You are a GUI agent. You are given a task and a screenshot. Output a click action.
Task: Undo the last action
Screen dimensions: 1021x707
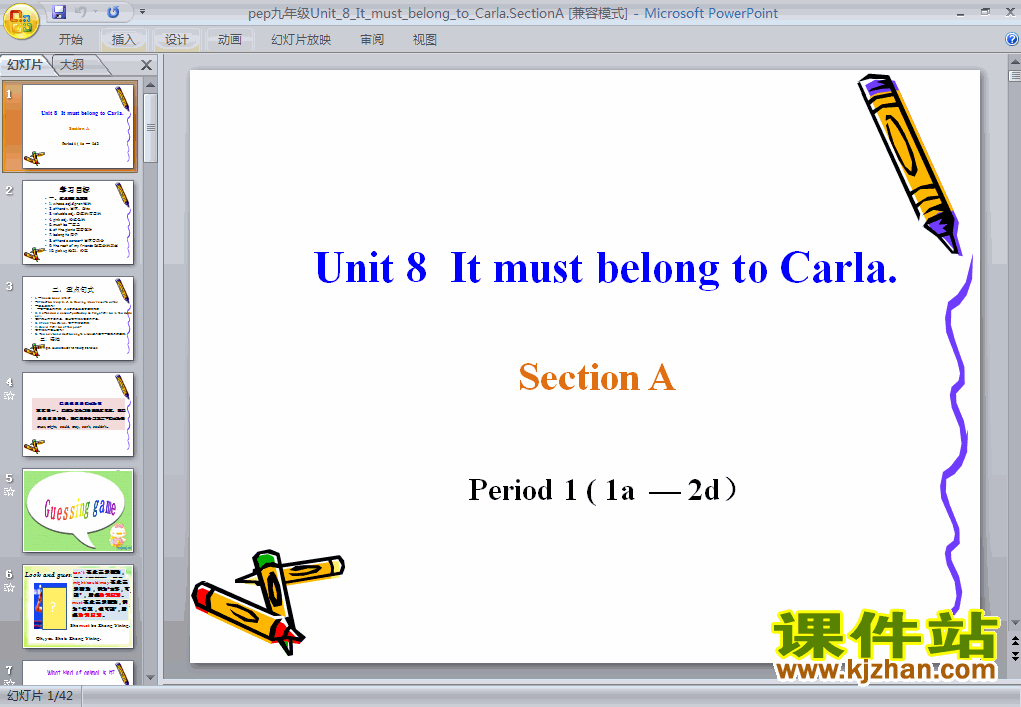pyautogui.click(x=81, y=12)
